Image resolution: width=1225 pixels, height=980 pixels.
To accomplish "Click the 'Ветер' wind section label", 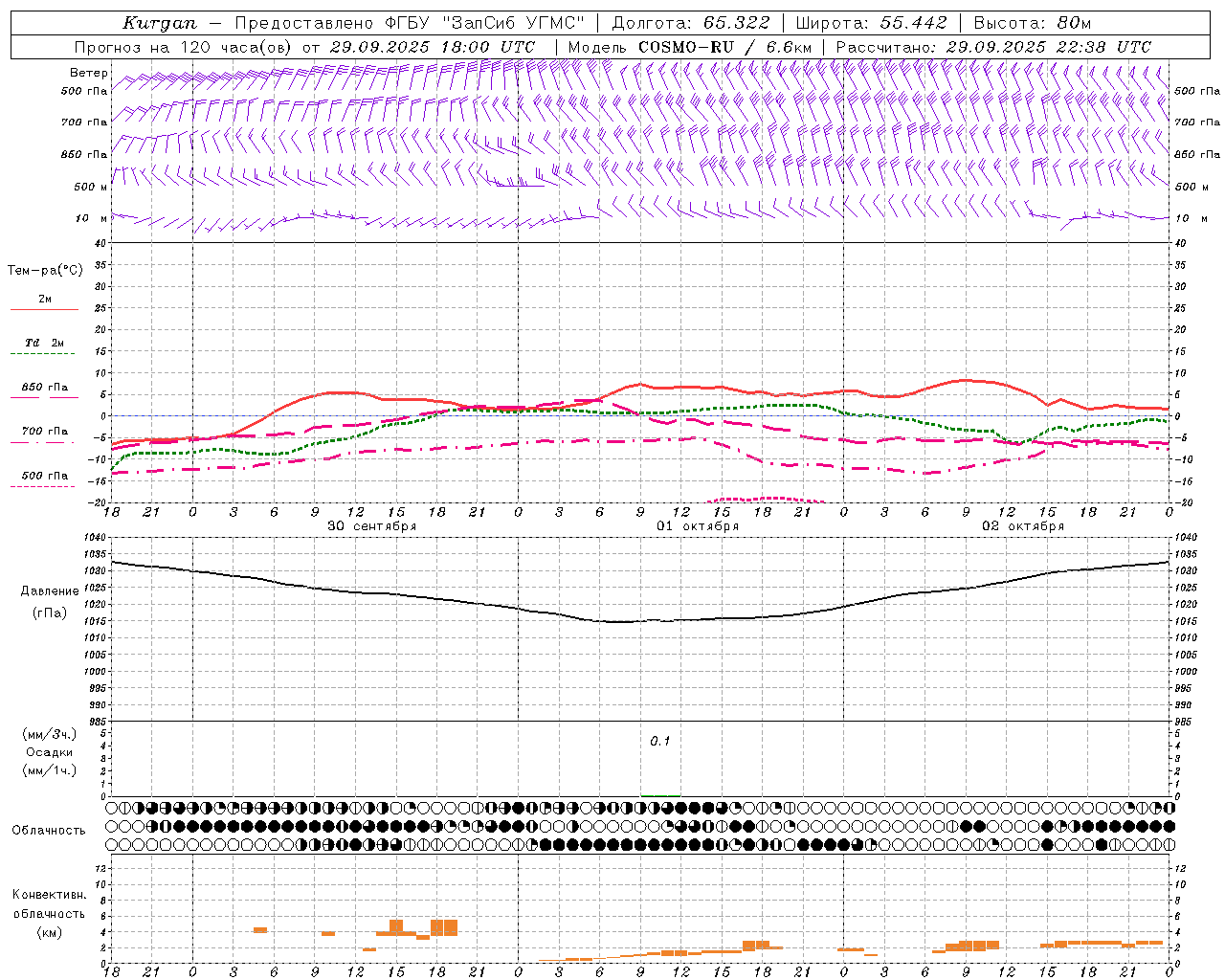I will pyautogui.click(x=89, y=73).
